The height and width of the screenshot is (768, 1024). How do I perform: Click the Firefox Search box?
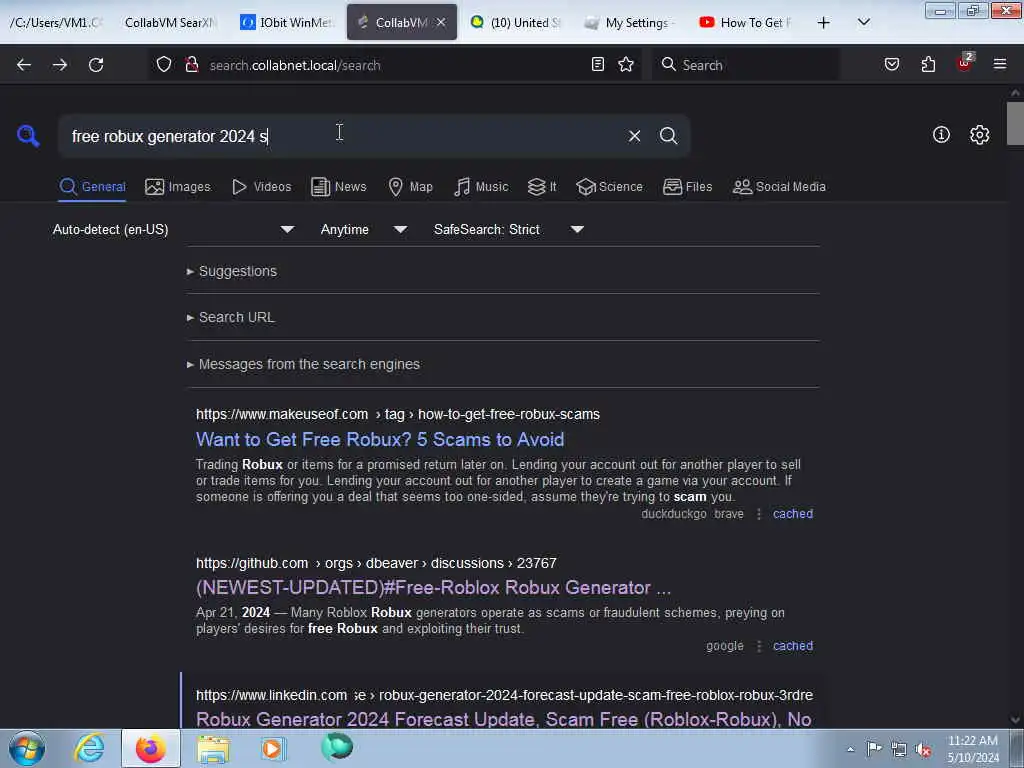[x=745, y=65]
